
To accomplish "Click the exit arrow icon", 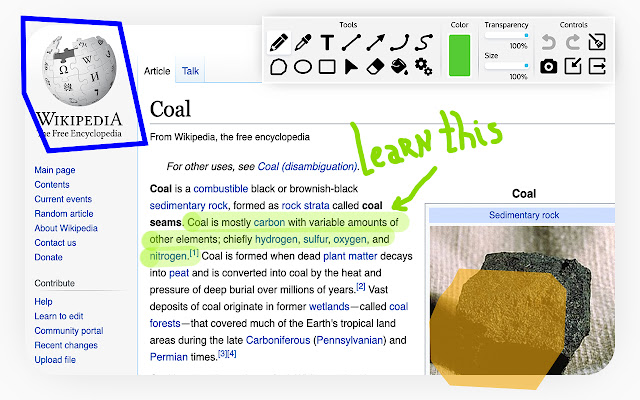I will pos(597,66).
